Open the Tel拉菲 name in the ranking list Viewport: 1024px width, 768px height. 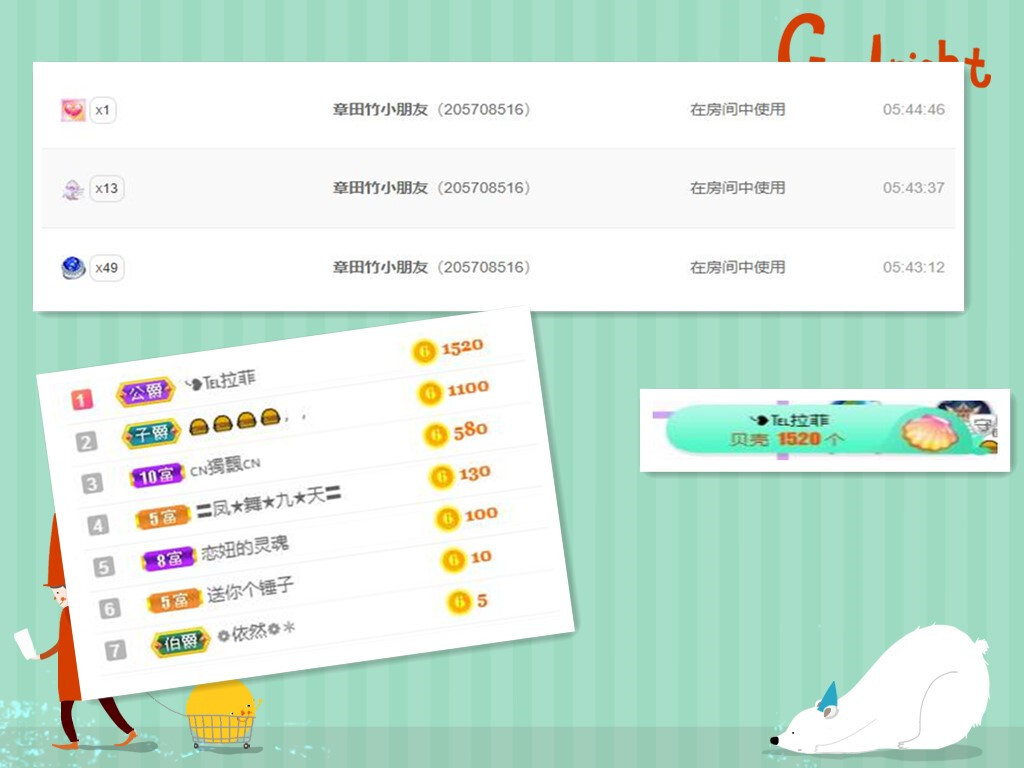click(x=220, y=380)
